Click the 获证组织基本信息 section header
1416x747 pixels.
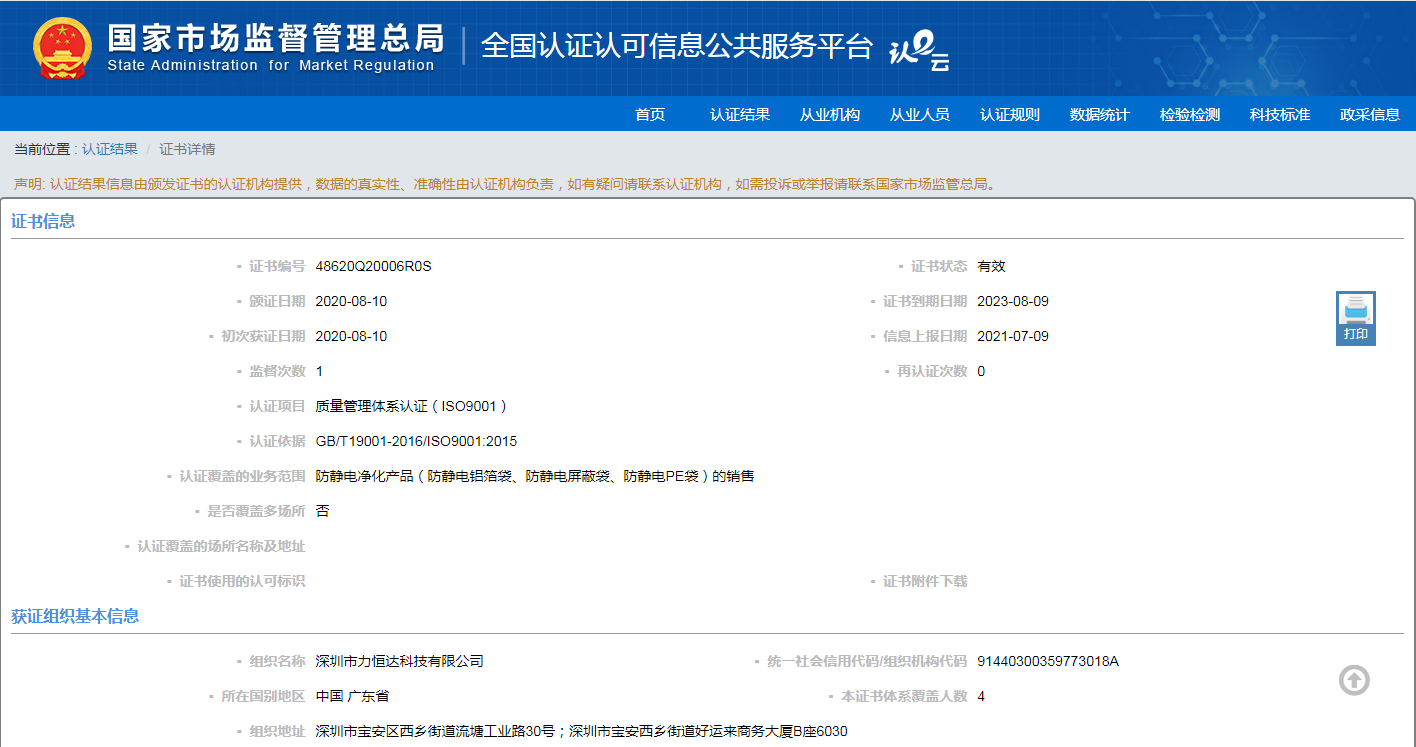tap(75, 616)
